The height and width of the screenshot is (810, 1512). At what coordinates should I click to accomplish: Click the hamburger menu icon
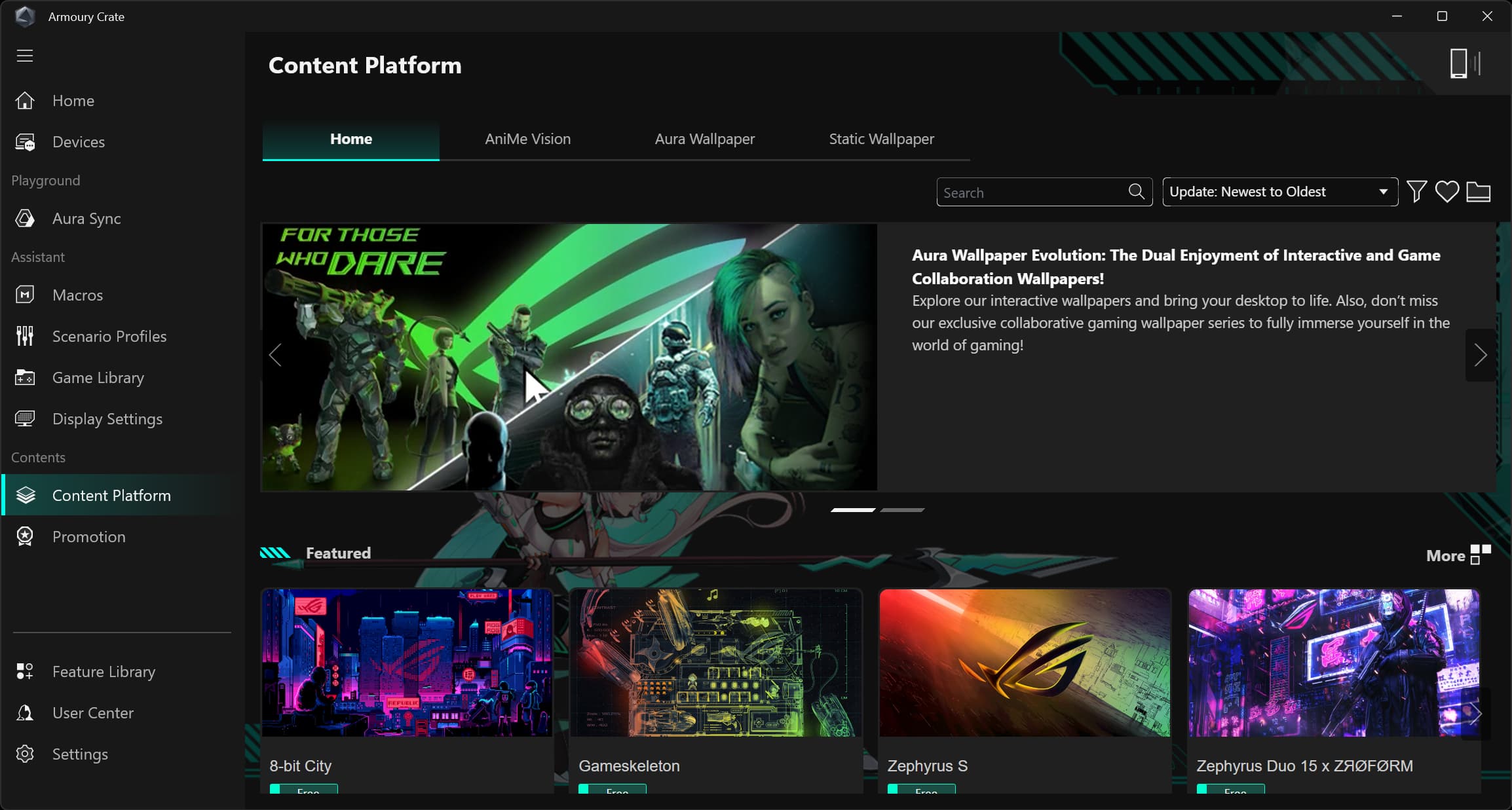25,56
